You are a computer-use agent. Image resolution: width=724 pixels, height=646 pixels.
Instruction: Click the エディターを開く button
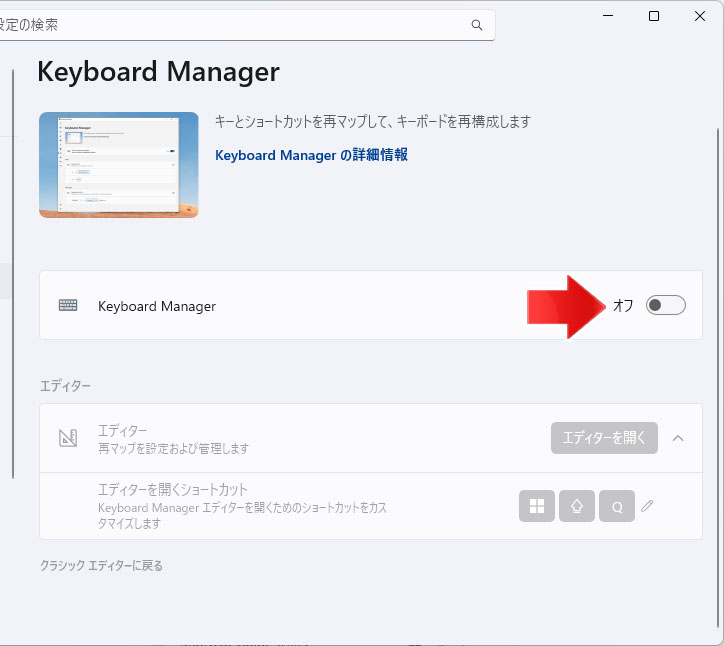click(604, 438)
